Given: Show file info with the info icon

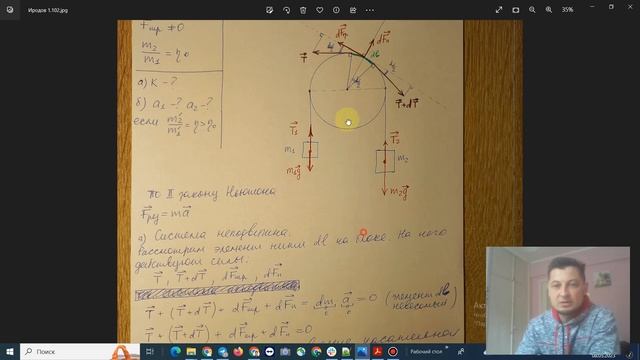Looking at the screenshot, I should coord(336,10).
